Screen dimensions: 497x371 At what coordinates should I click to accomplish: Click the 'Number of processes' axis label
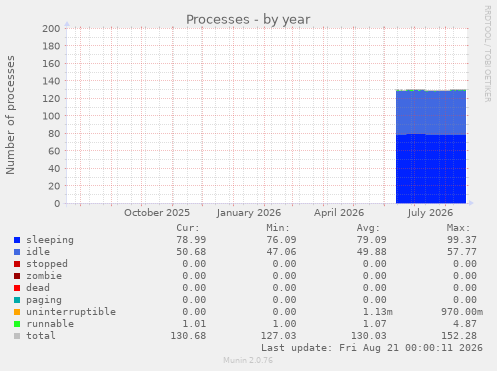tap(11, 115)
